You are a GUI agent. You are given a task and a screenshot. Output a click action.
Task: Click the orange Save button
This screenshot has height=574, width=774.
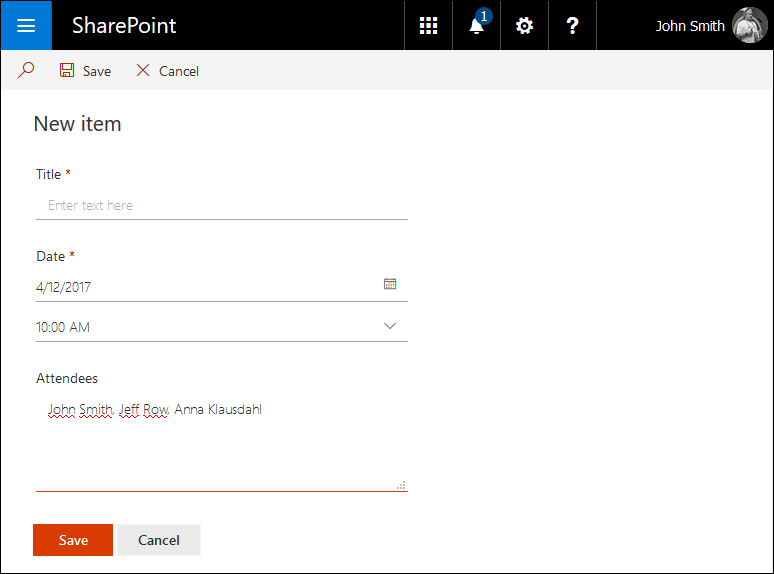(73, 540)
